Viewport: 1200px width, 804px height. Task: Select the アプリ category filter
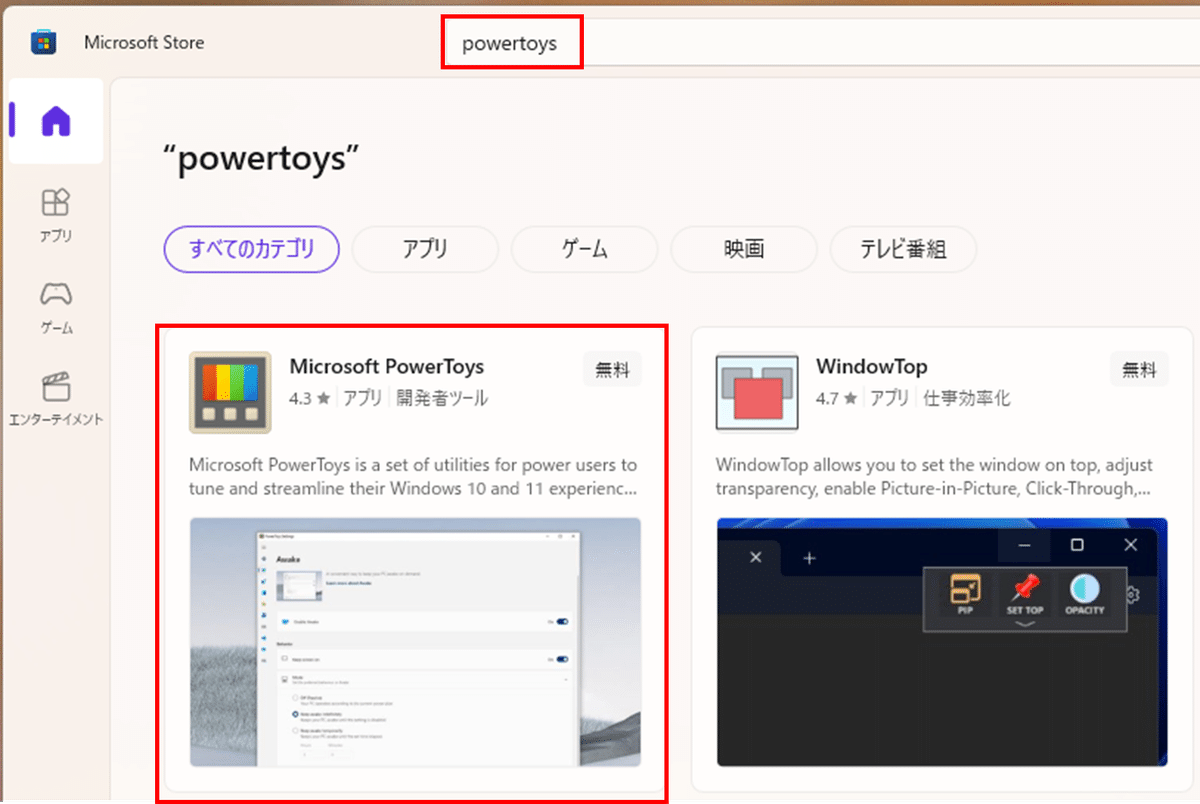pyautogui.click(x=425, y=249)
